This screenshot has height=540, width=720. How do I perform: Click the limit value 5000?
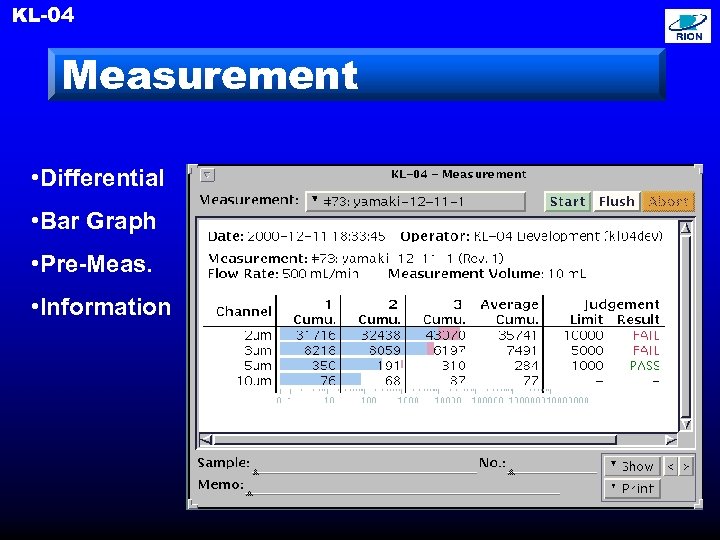pyautogui.click(x=587, y=350)
